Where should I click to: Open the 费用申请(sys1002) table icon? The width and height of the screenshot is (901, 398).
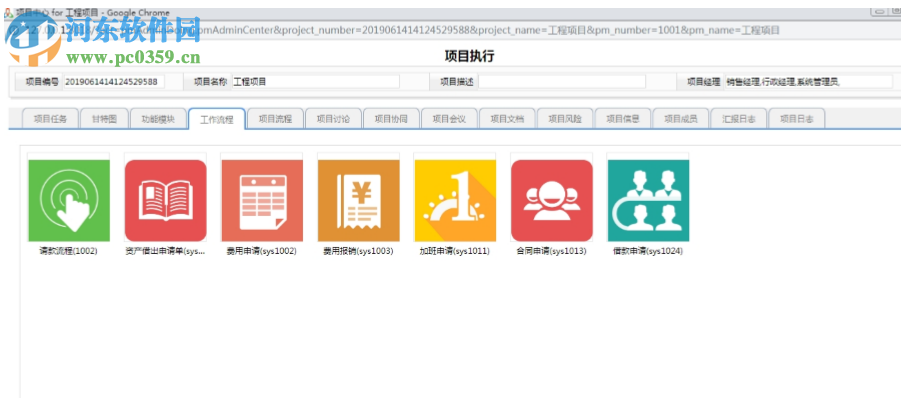262,200
